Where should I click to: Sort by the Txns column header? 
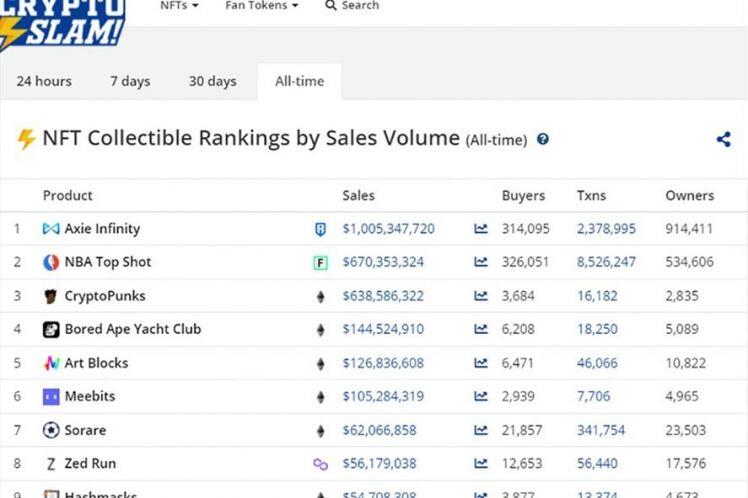tap(591, 196)
